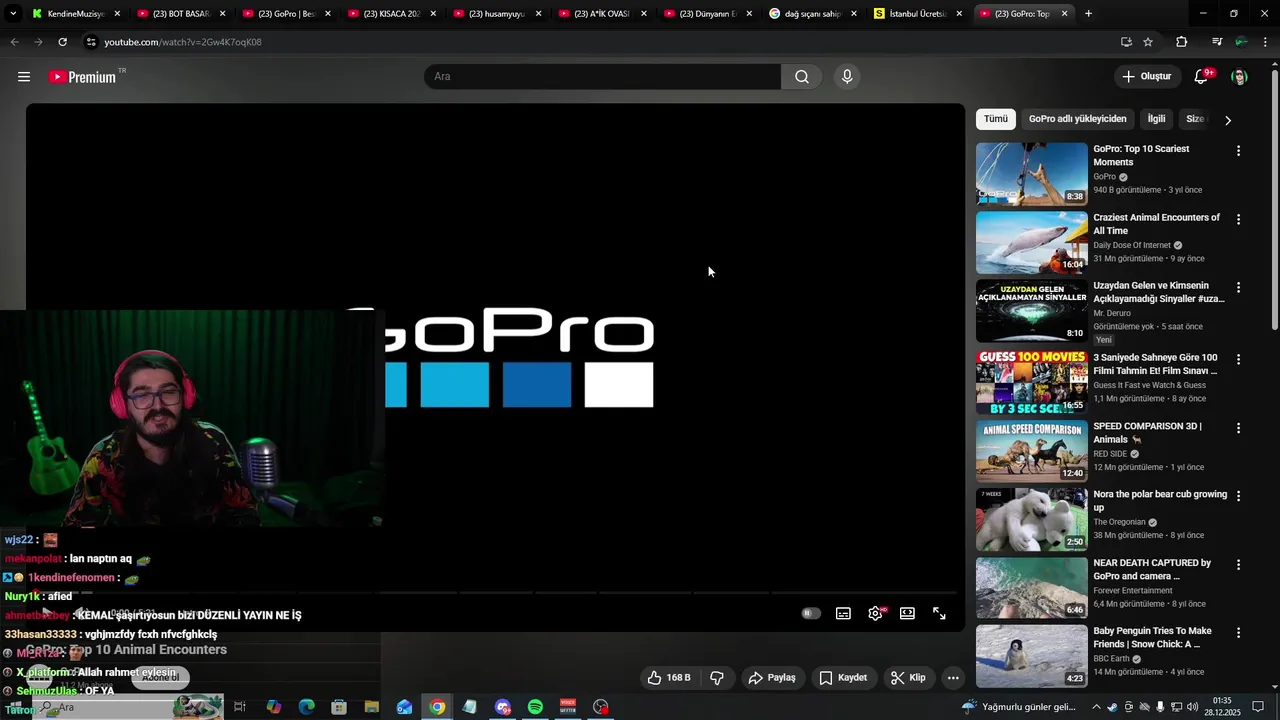Focus the Ara search field
1280x720 pixels.
[603, 77]
